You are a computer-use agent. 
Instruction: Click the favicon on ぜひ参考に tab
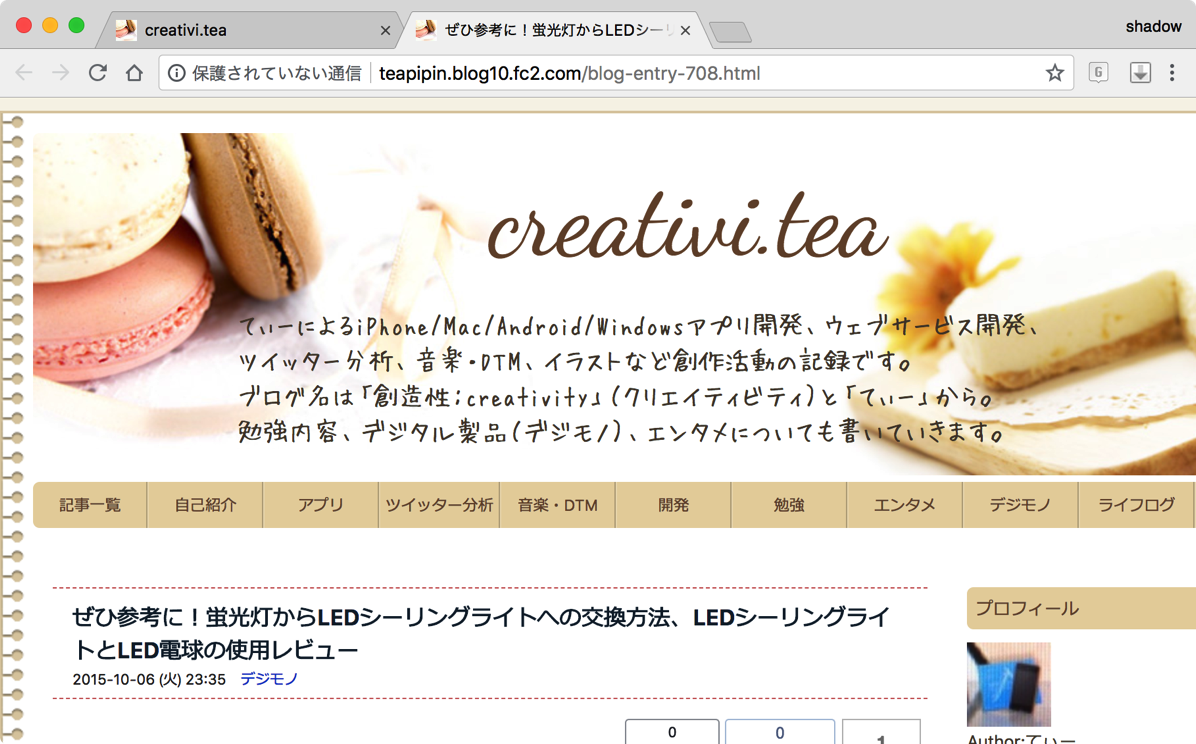click(426, 31)
